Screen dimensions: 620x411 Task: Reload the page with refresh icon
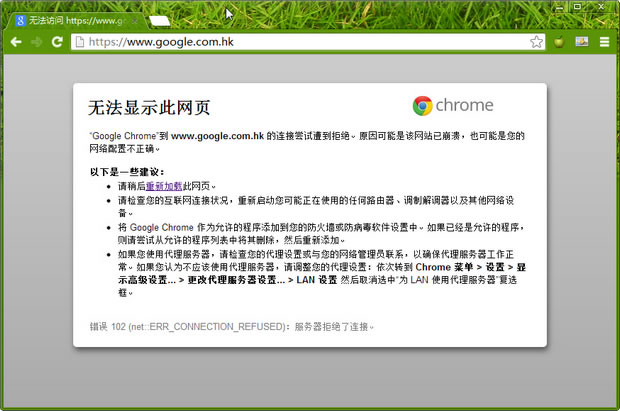(x=57, y=42)
